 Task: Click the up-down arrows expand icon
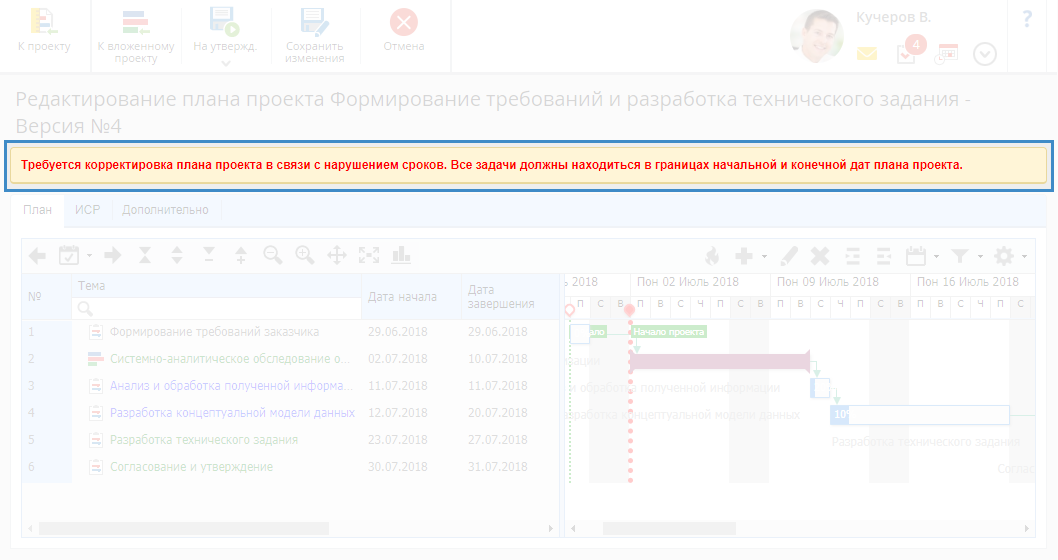[177, 255]
